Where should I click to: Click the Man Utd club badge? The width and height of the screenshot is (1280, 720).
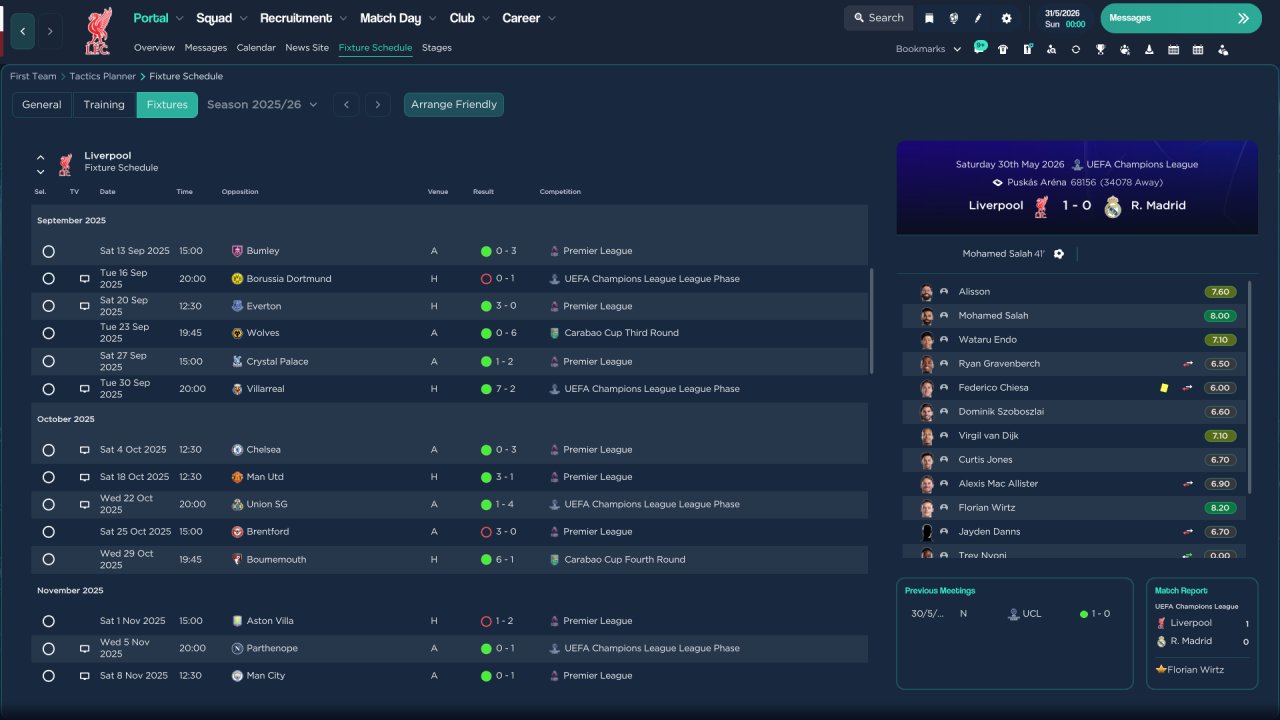pos(237,477)
